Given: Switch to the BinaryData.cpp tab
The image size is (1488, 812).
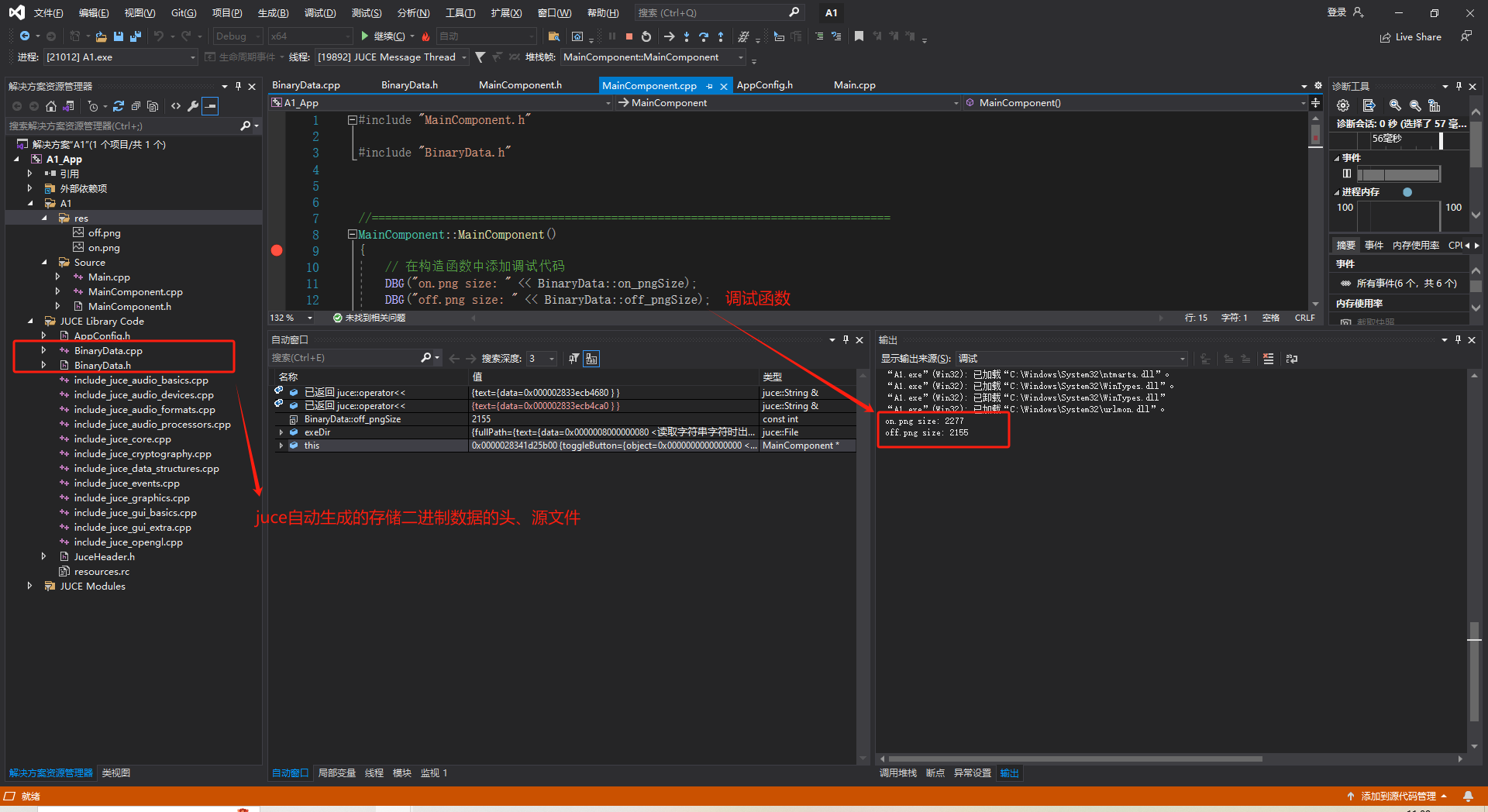Looking at the screenshot, I should (306, 85).
